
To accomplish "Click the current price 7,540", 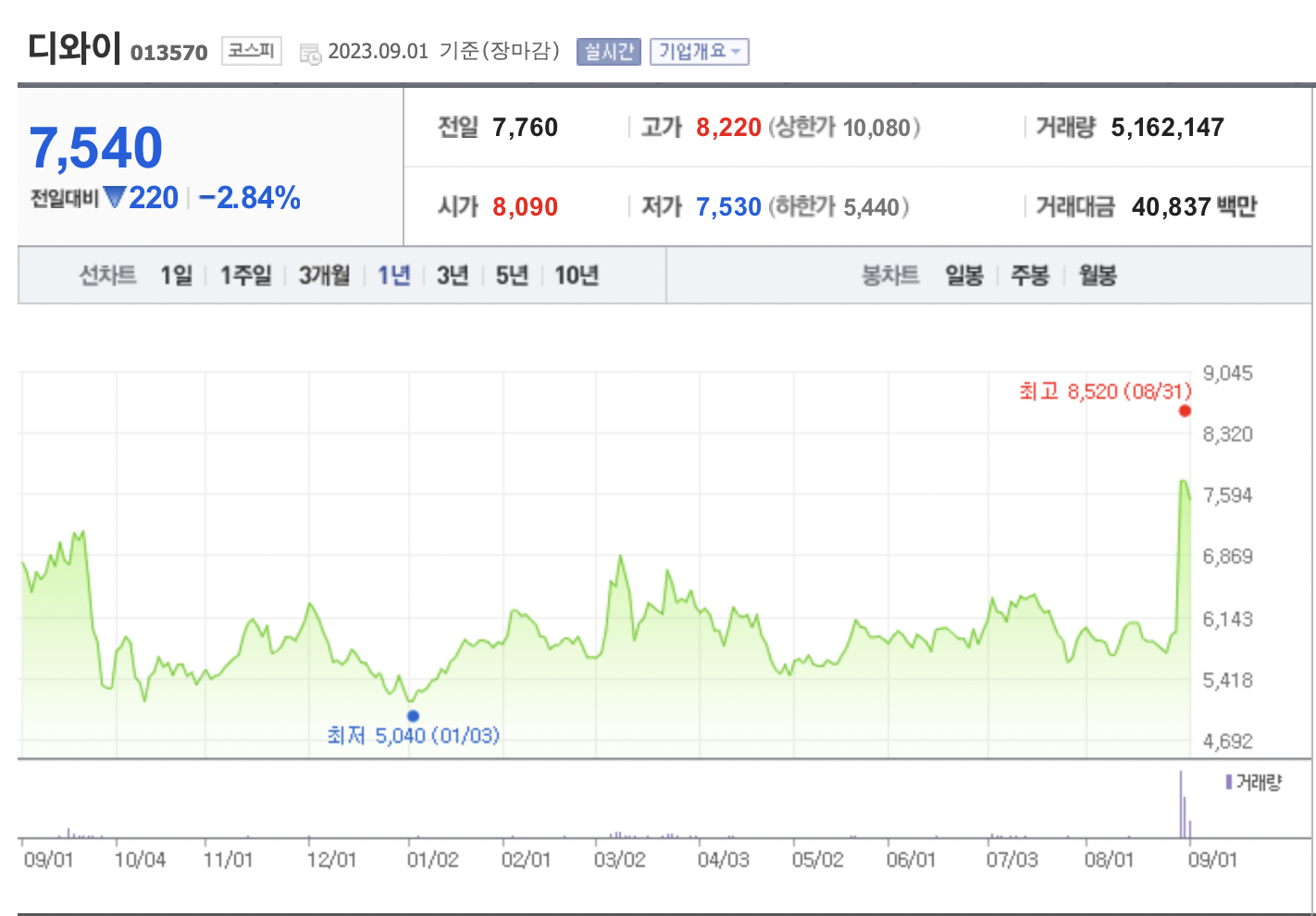I will click(x=96, y=148).
